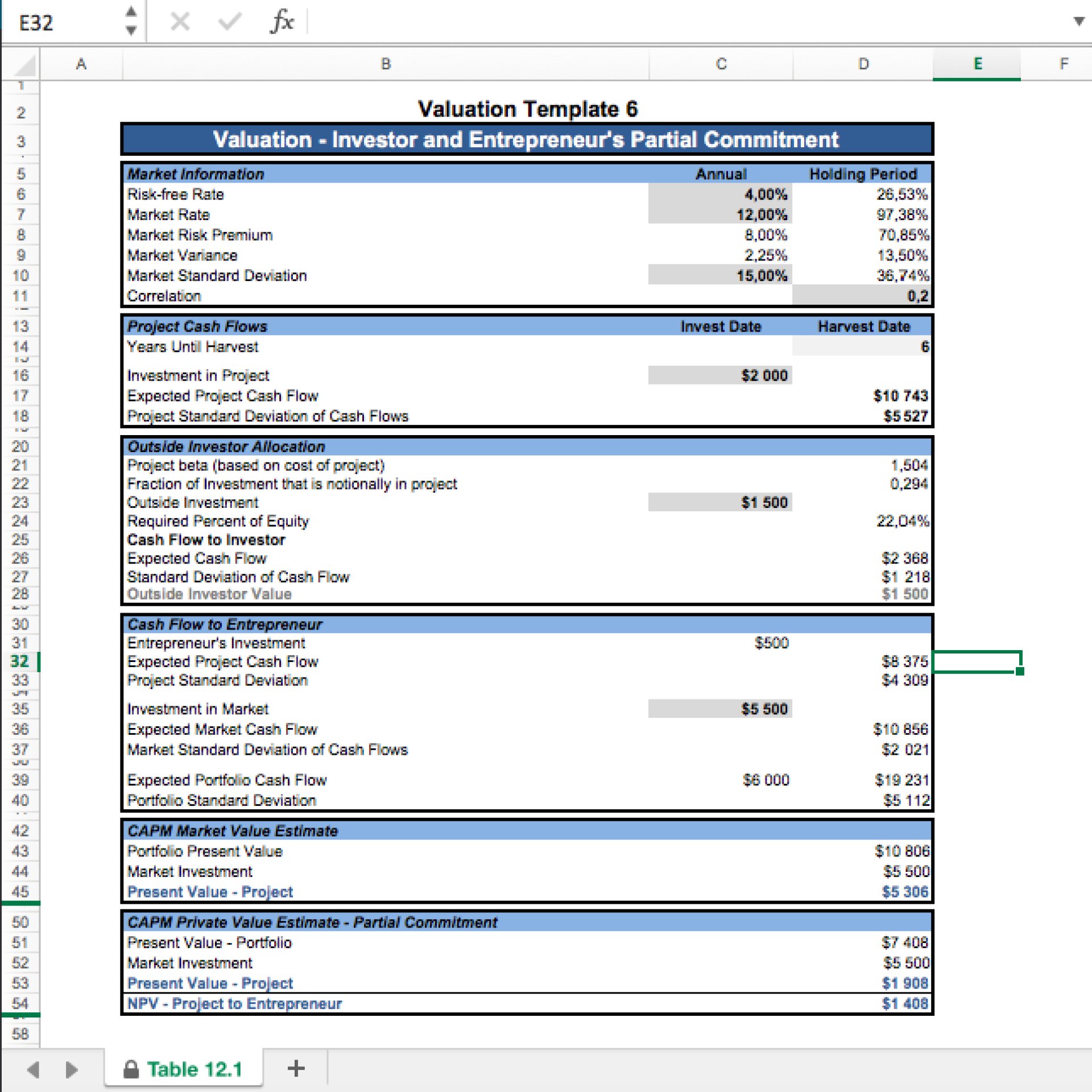Go to previous sheet with left arrow

point(33,1070)
